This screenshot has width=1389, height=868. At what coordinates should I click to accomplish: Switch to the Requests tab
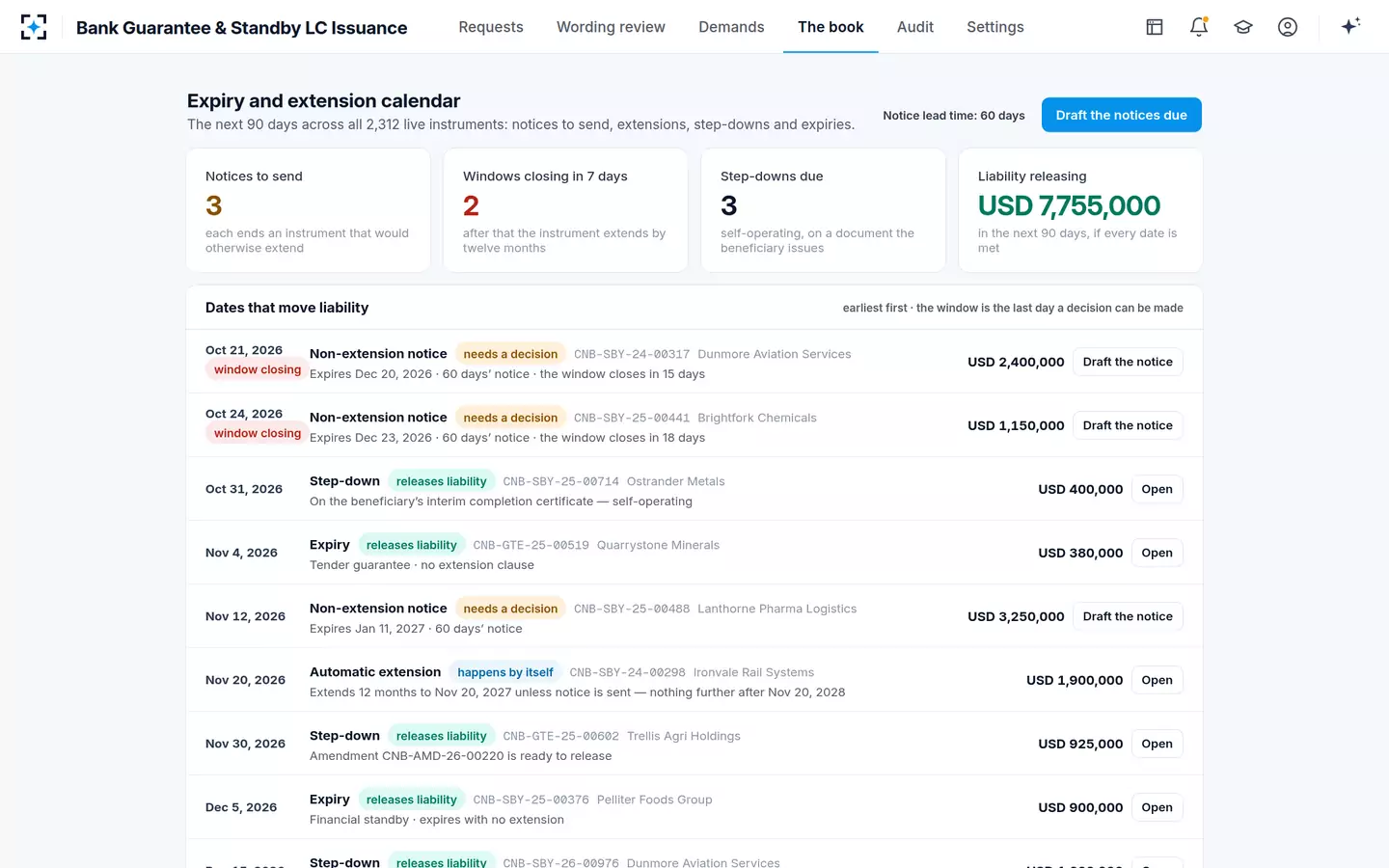click(x=491, y=27)
